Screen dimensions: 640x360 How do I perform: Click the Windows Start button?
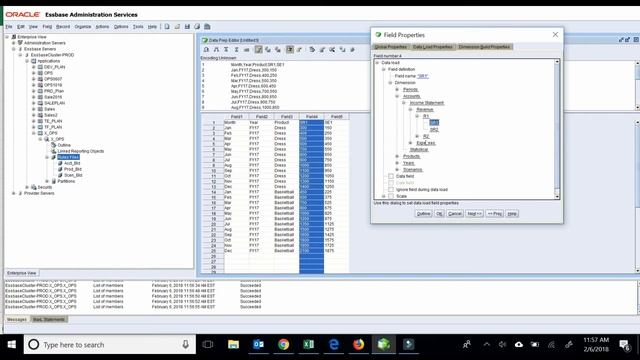(x=11, y=344)
